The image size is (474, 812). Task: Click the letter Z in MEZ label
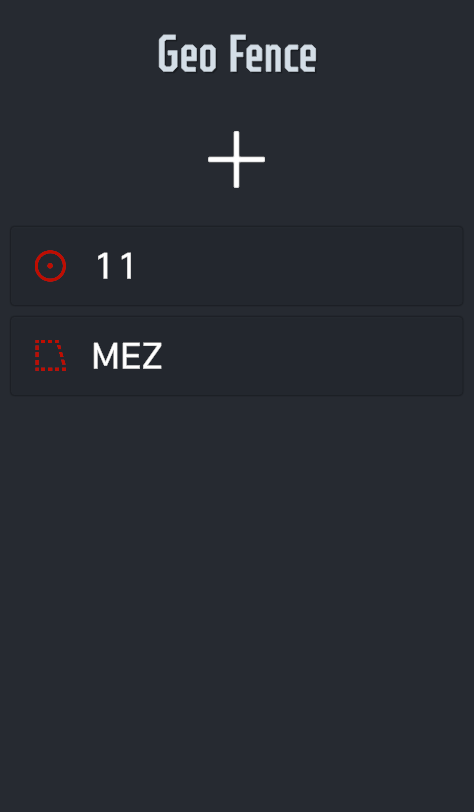tap(152, 356)
